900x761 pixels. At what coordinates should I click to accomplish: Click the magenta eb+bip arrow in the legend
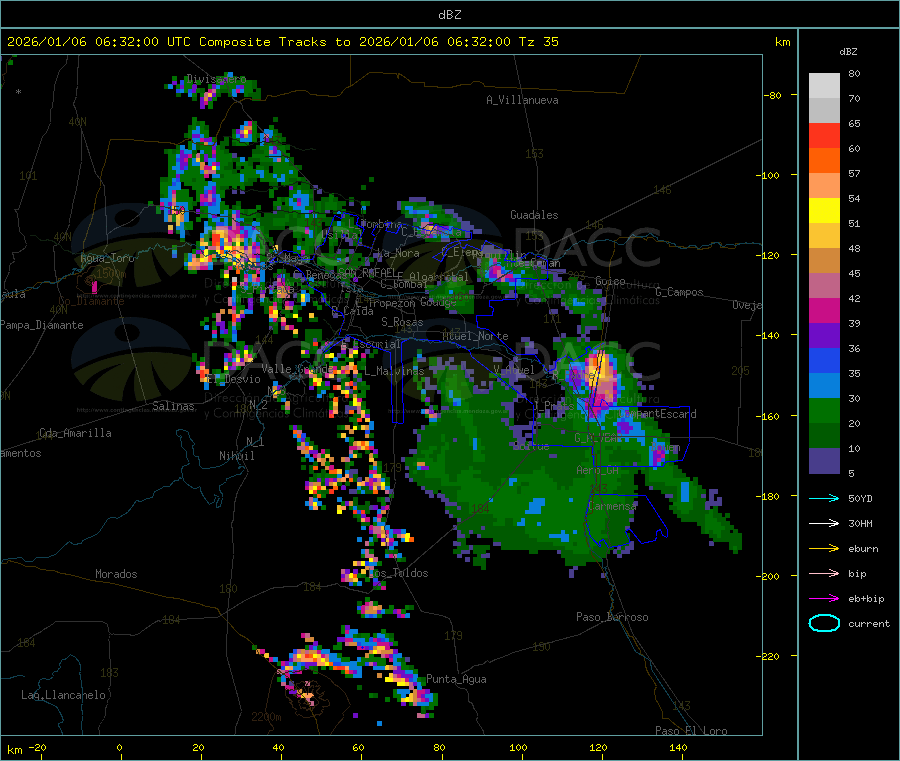[824, 599]
